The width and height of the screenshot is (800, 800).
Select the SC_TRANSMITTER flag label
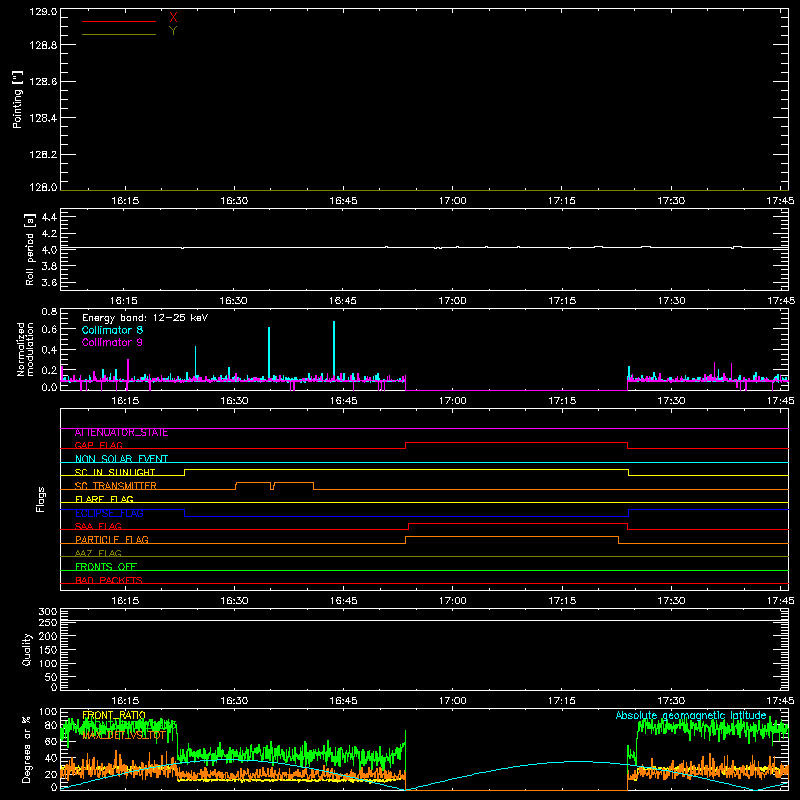(x=115, y=486)
